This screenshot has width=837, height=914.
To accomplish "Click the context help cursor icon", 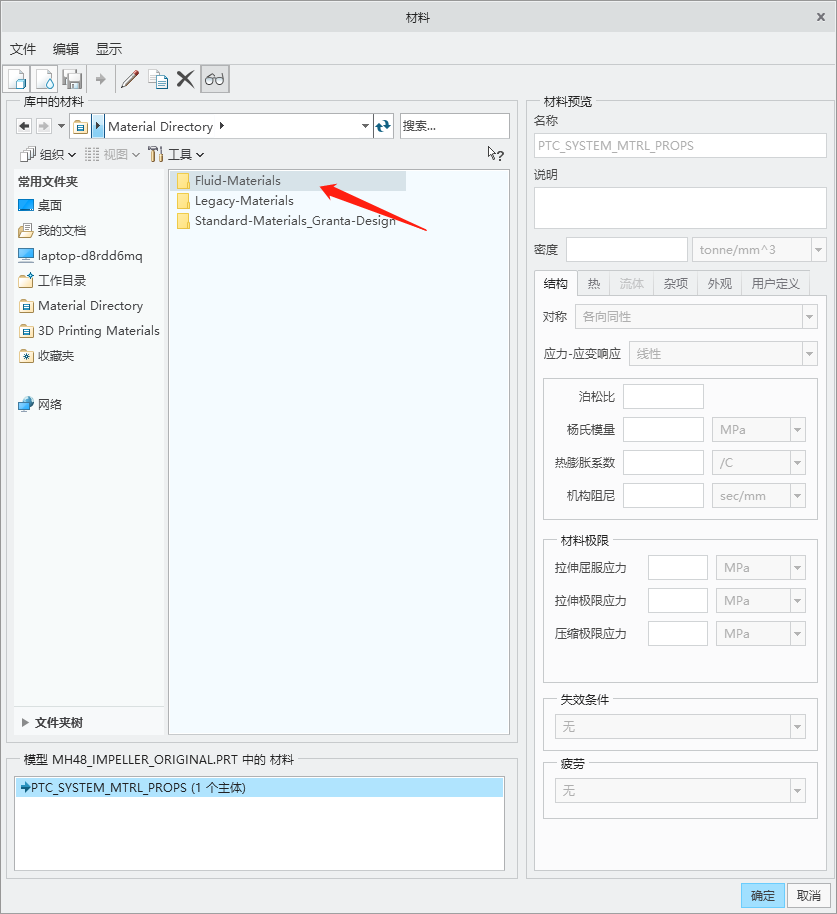I will tap(495, 154).
